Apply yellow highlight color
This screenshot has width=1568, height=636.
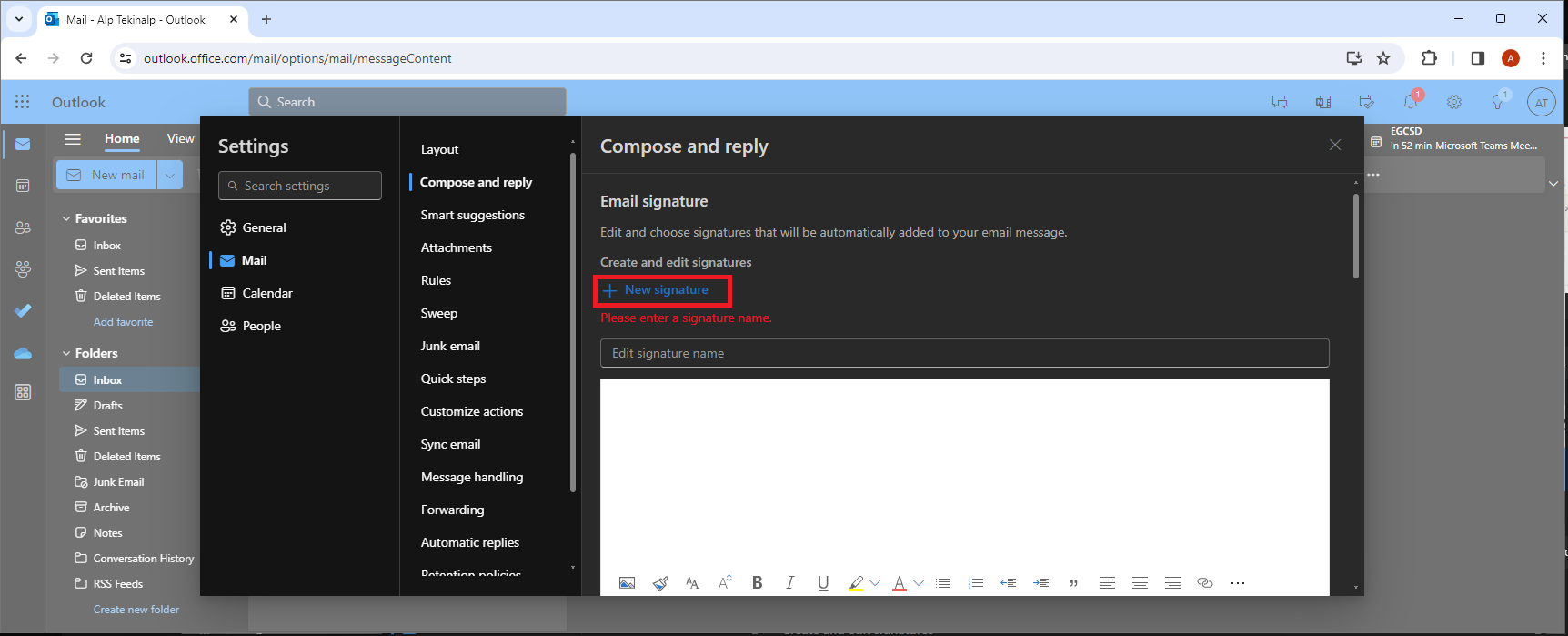(856, 583)
